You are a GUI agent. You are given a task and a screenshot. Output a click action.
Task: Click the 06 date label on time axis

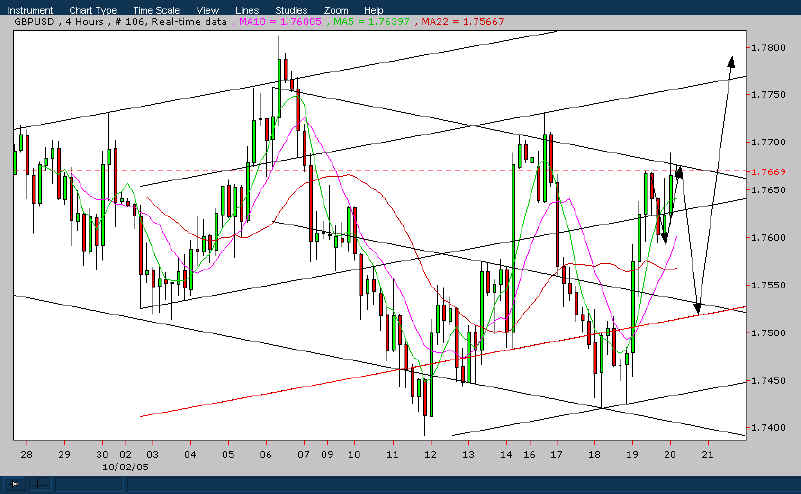266,454
